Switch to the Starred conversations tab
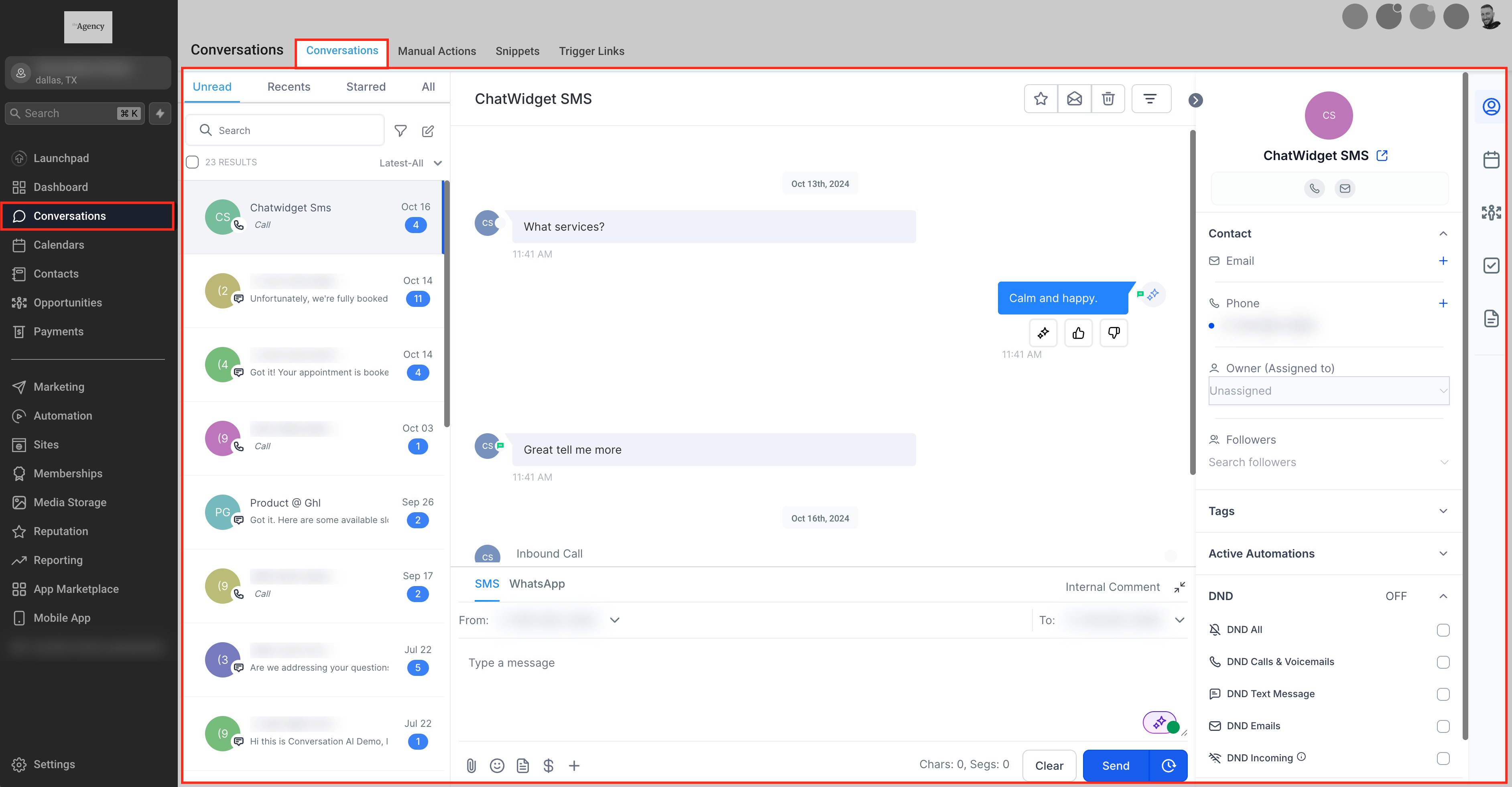The image size is (1512, 787). point(366,87)
